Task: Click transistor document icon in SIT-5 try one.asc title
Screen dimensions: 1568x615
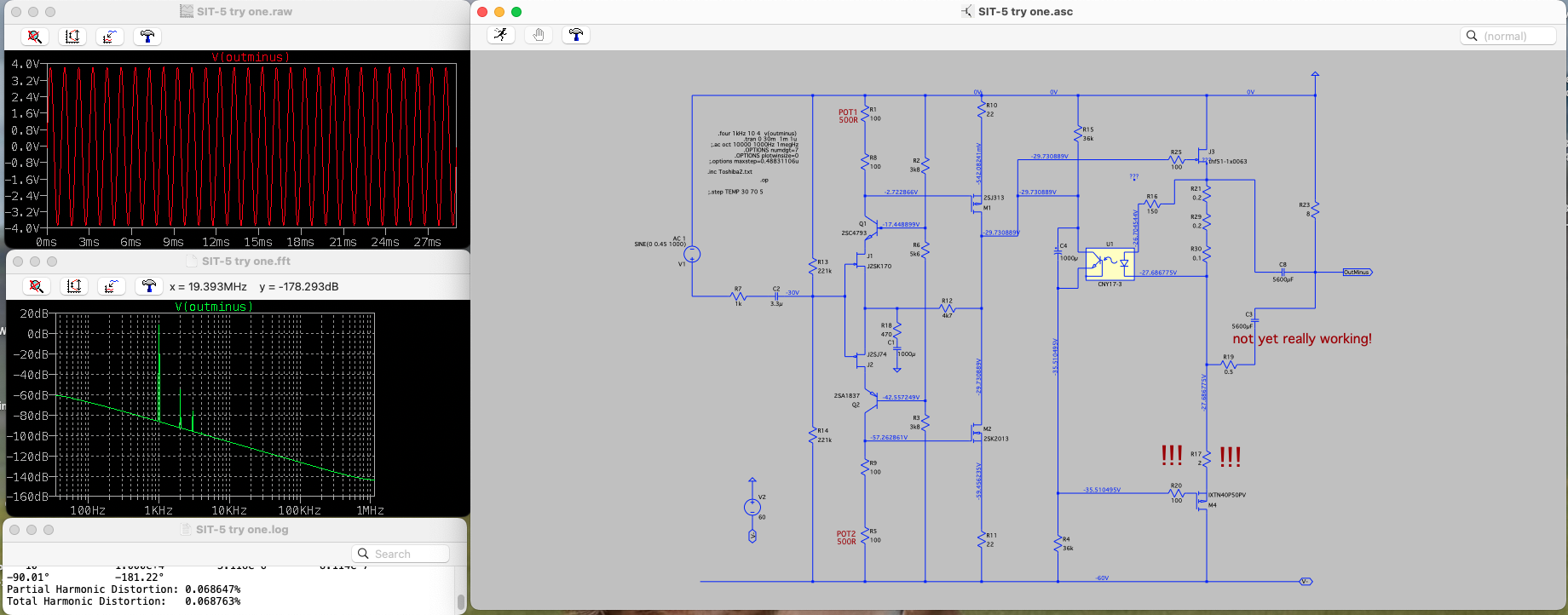Action: (x=967, y=11)
